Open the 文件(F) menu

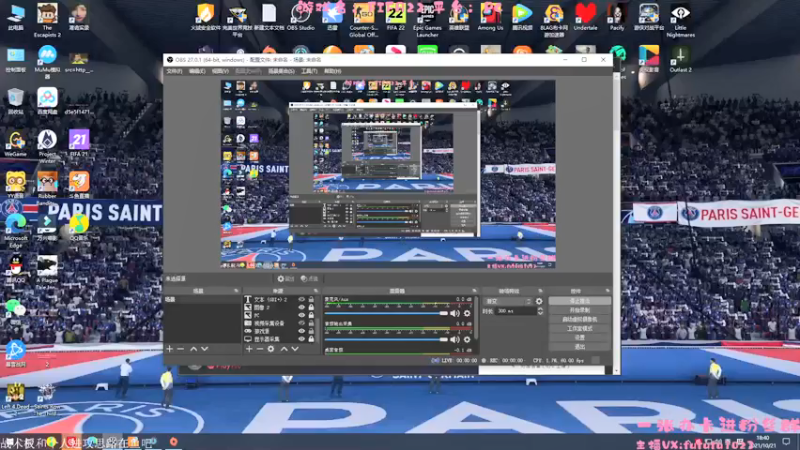click(174, 71)
